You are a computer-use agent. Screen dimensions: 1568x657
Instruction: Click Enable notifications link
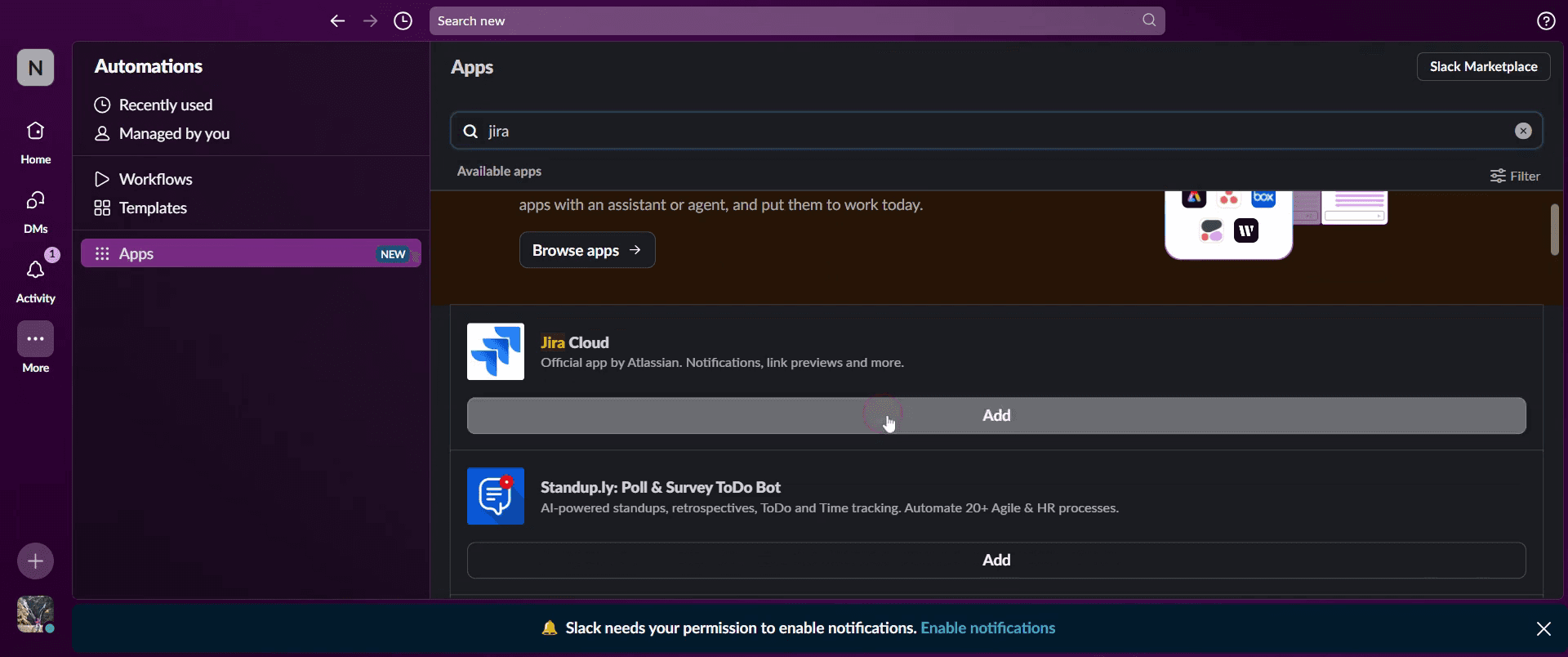coord(987,628)
